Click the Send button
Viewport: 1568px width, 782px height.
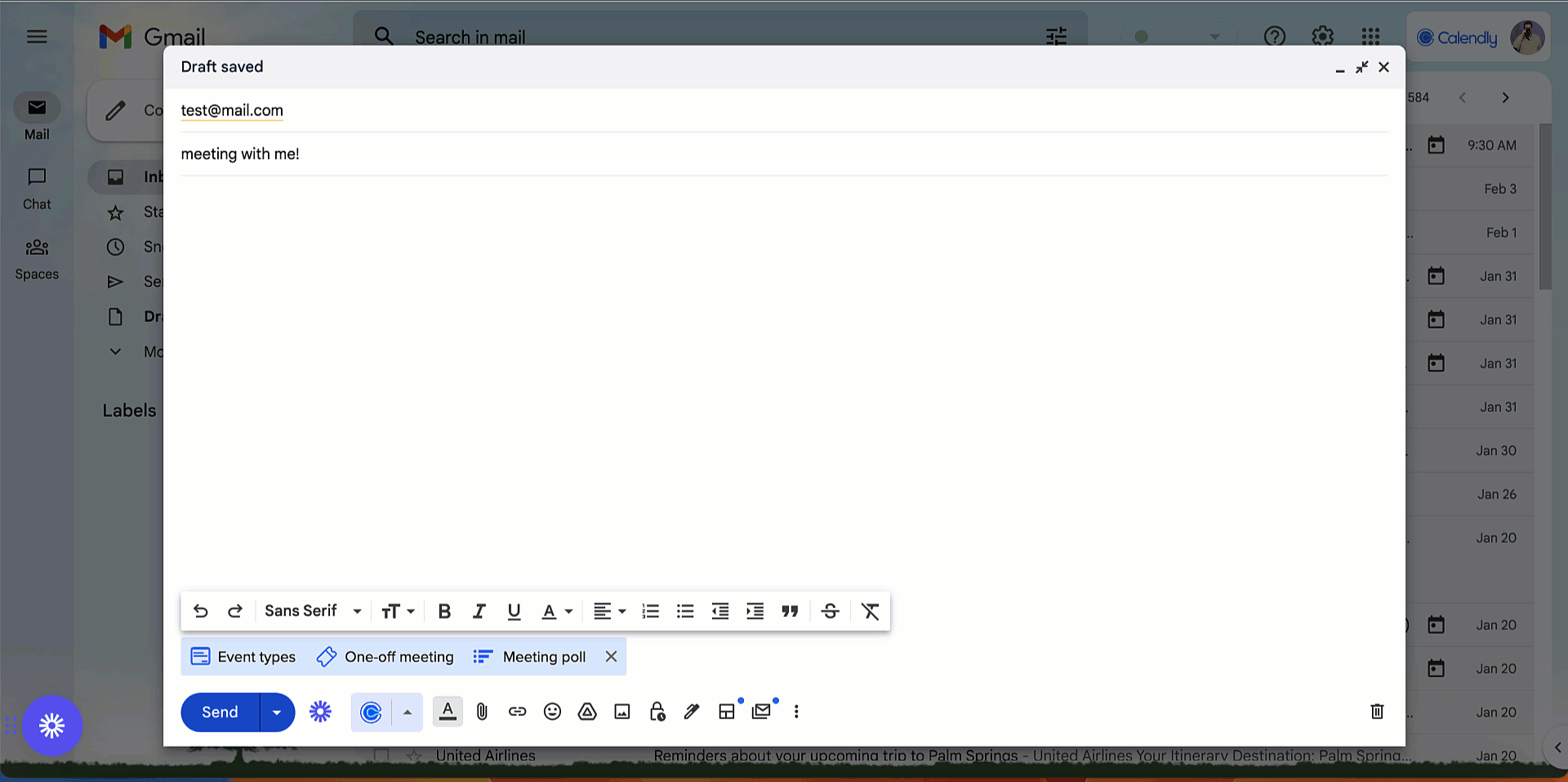[x=220, y=713]
